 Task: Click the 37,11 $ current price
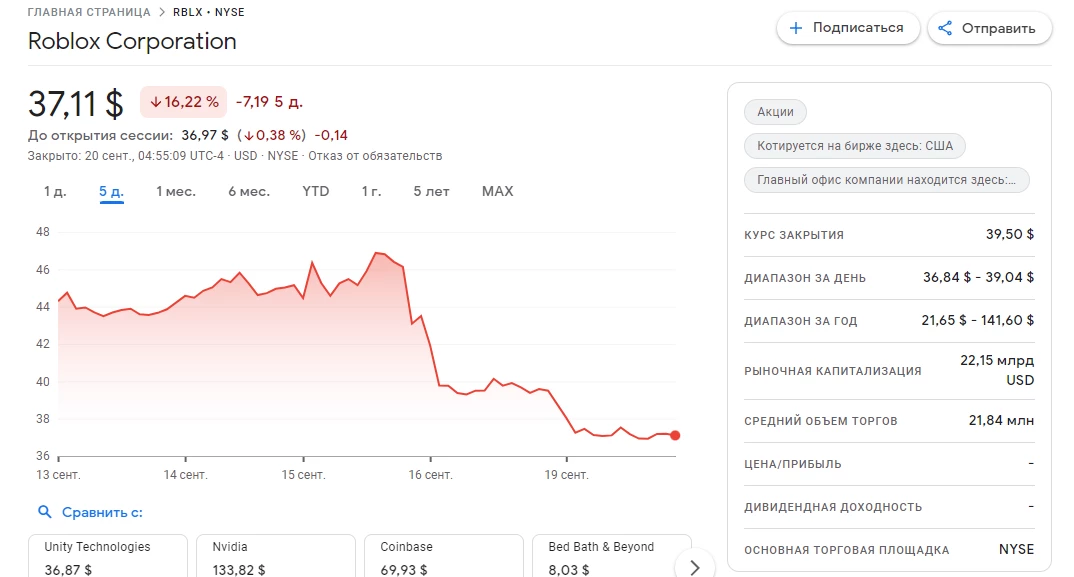76,104
